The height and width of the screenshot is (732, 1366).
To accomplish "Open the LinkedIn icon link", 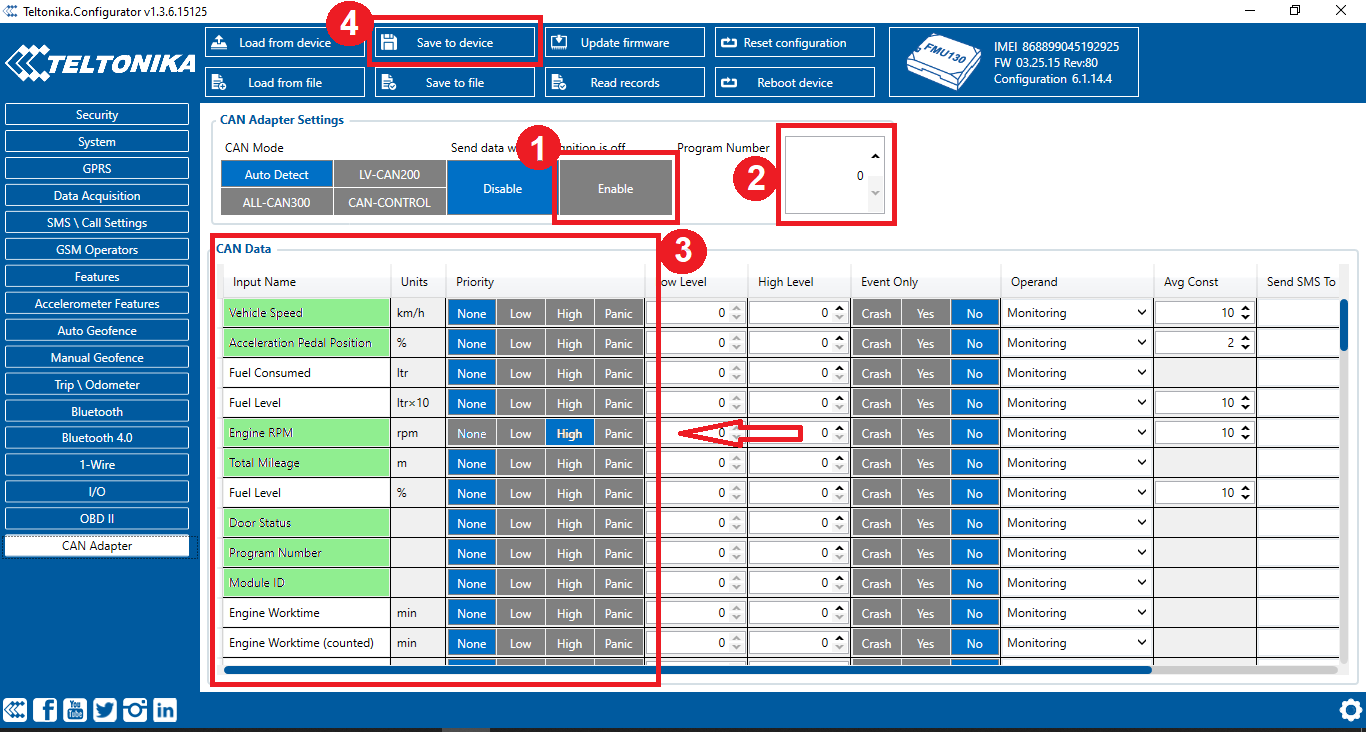I will point(165,710).
